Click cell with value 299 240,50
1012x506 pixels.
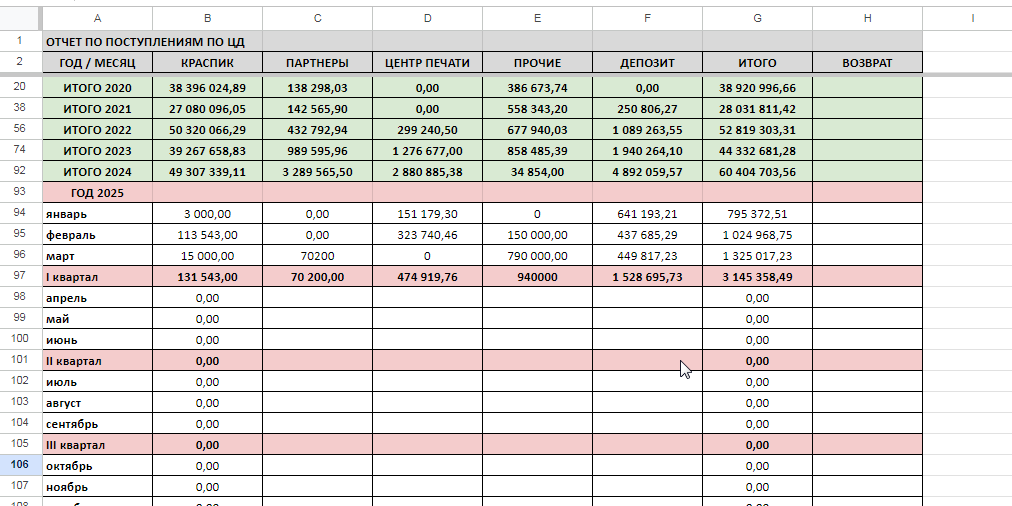[427, 130]
